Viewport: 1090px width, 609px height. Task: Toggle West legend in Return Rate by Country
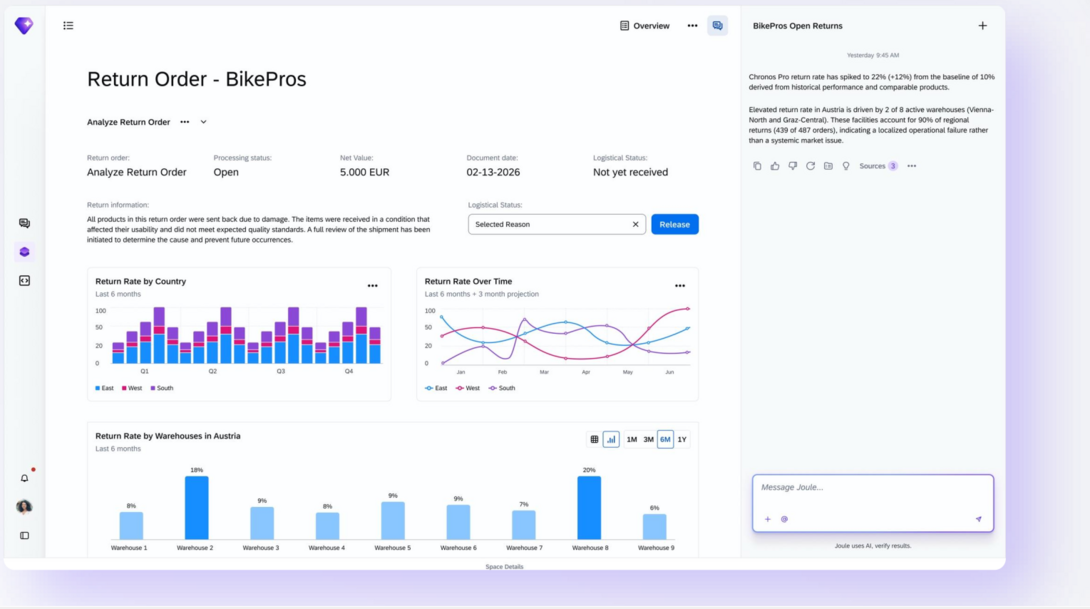click(x=132, y=388)
